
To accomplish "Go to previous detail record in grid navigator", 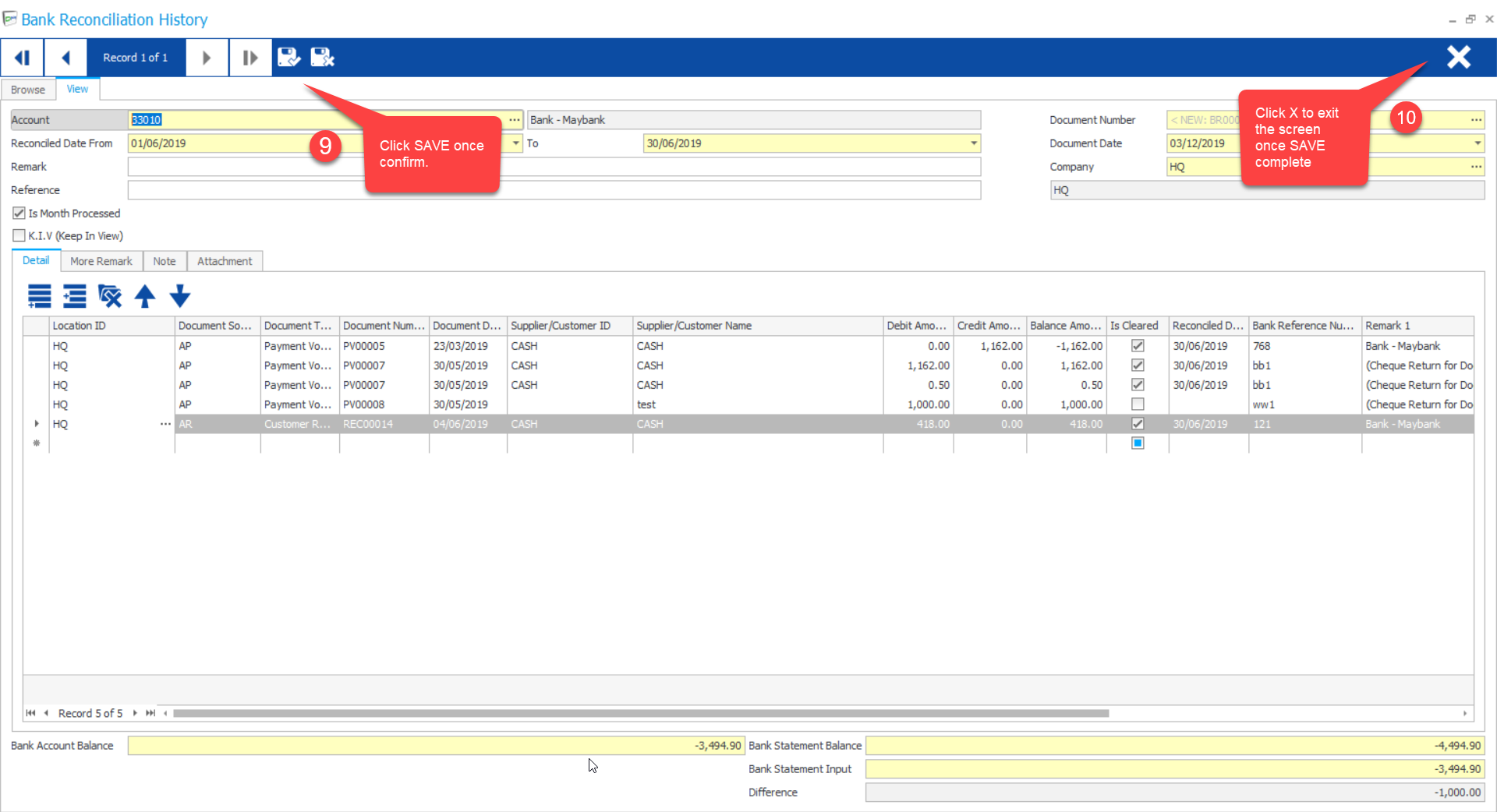I will coord(46,713).
